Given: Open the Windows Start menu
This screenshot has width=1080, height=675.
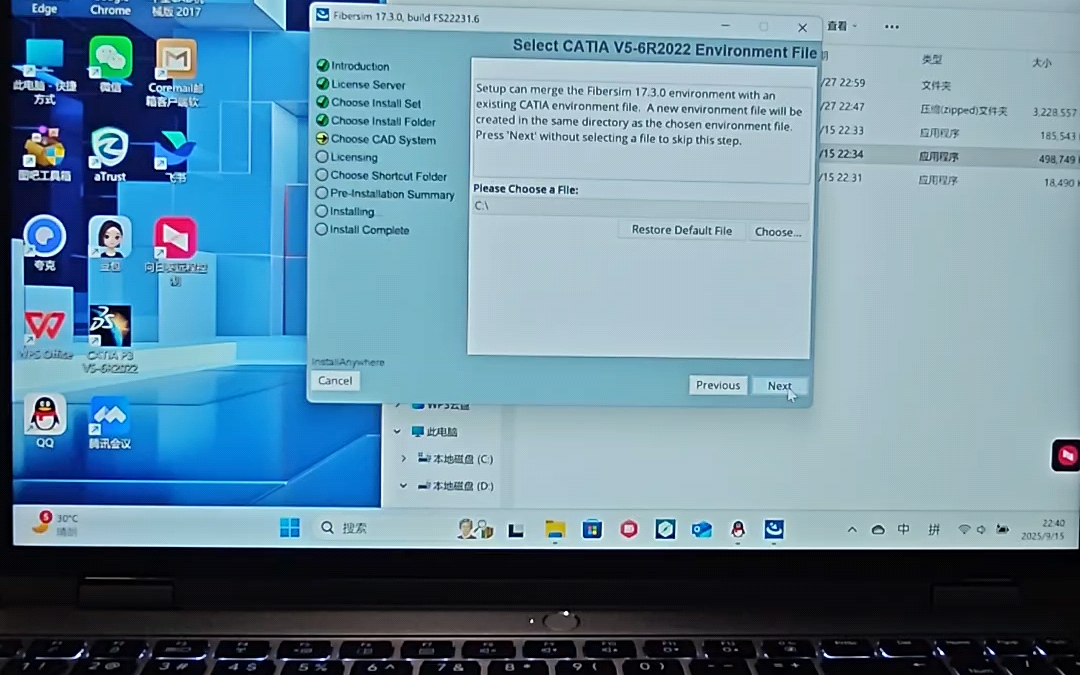Looking at the screenshot, I should [290, 528].
